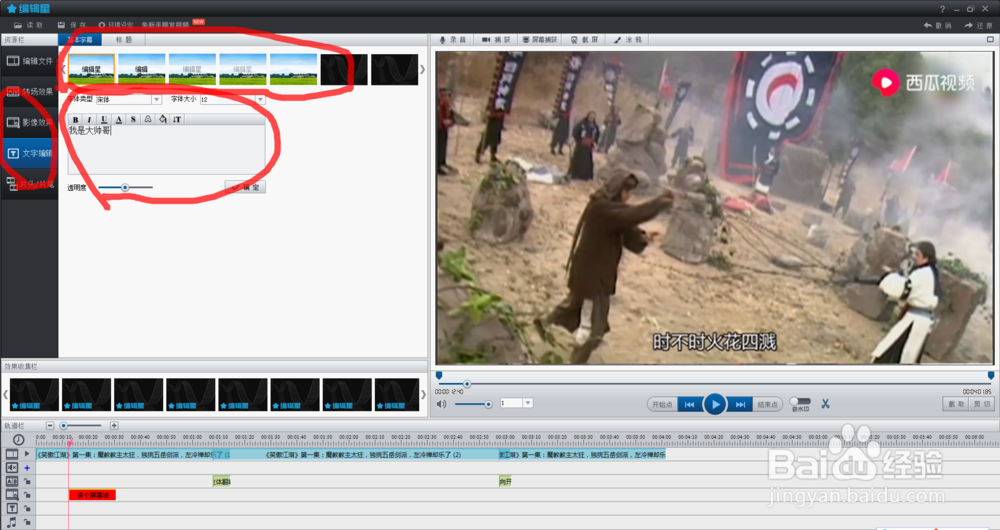Expand the video track arrow
1000x530 pixels.
pos(27,454)
